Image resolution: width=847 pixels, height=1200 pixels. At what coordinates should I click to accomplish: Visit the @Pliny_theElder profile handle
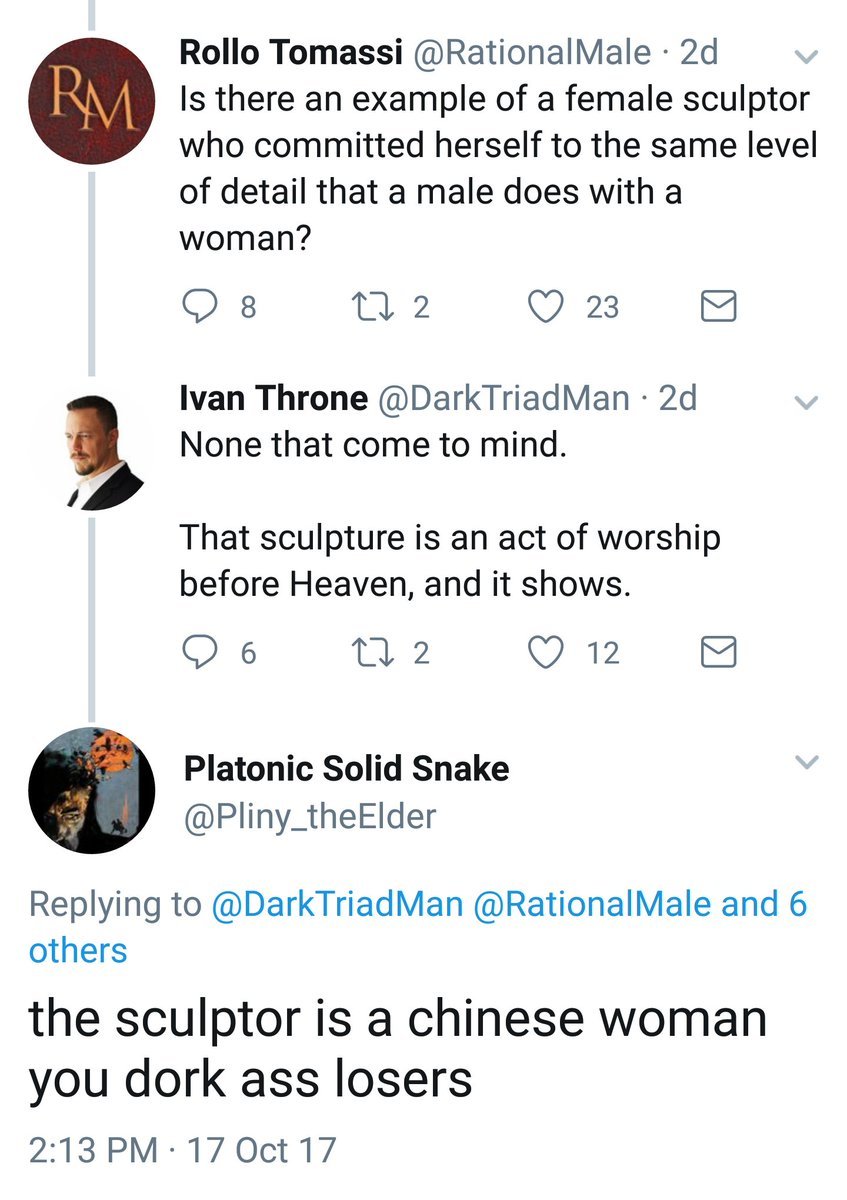[310, 817]
